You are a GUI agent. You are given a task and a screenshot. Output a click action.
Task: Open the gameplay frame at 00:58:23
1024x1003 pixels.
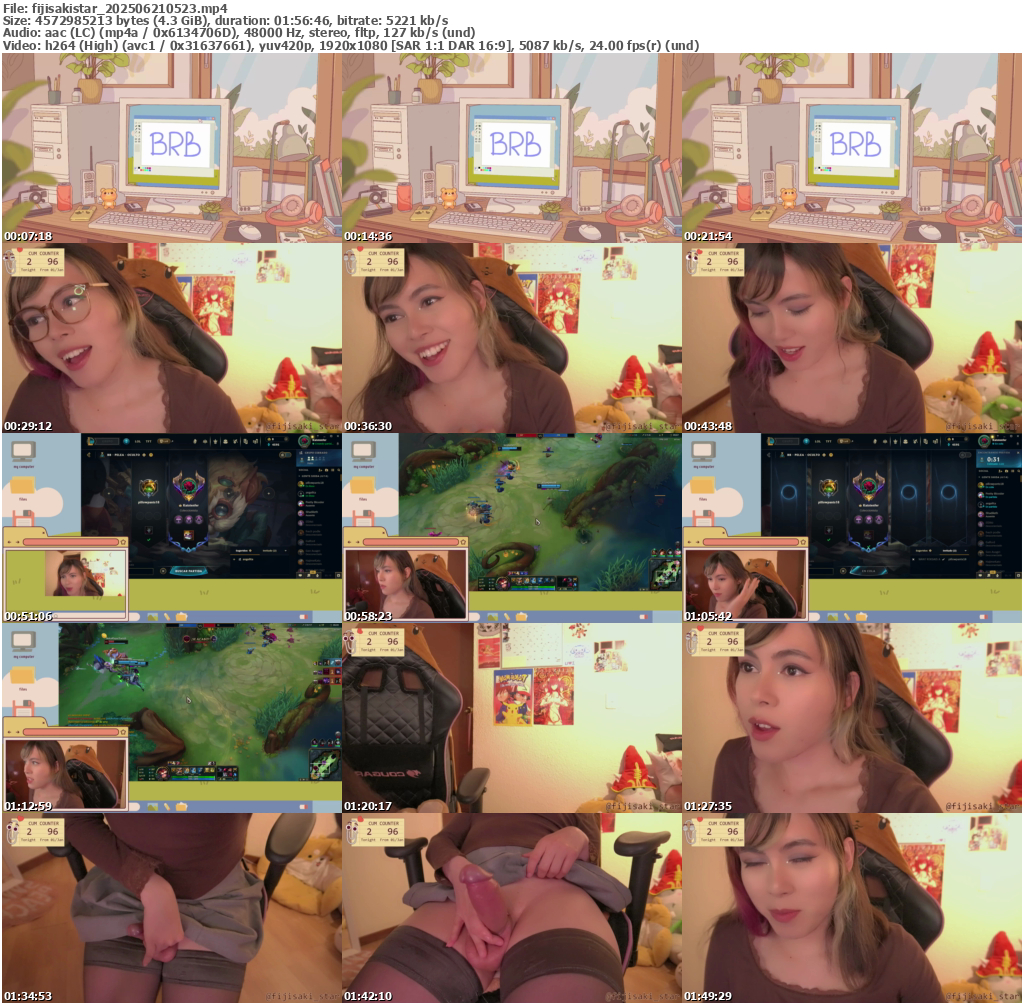coord(512,528)
